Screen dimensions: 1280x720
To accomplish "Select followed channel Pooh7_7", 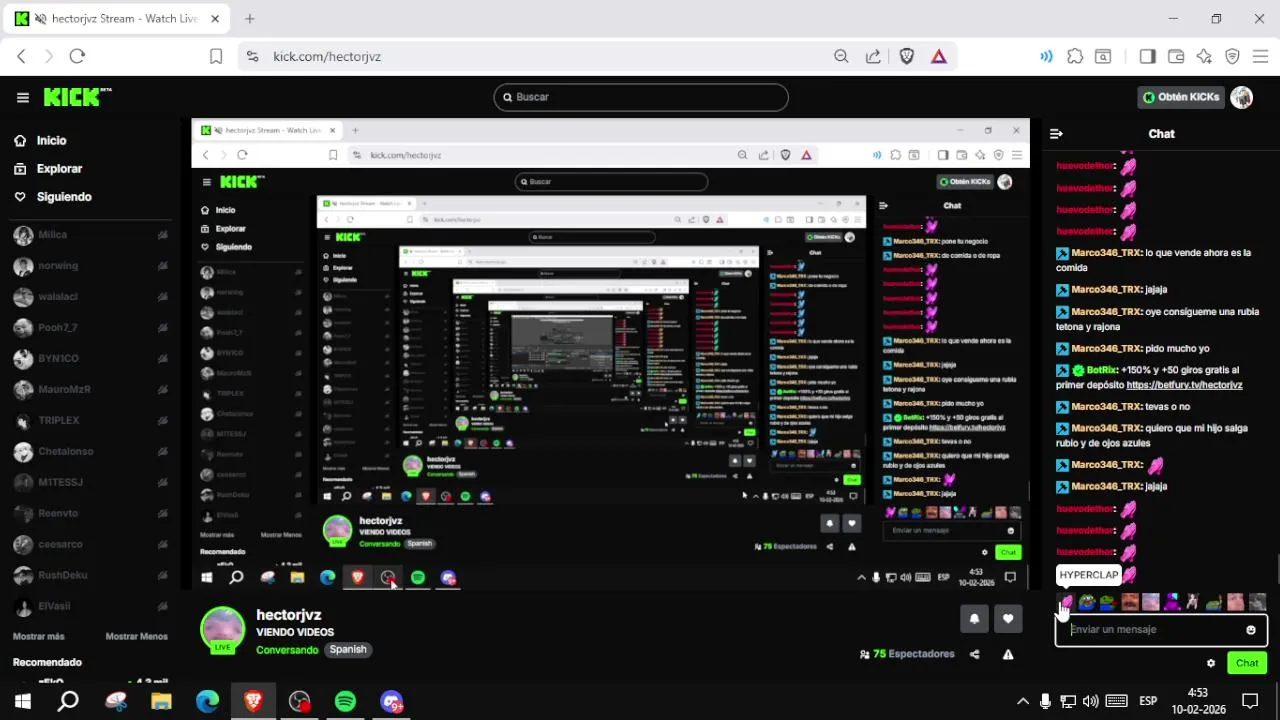I will 90,328.
